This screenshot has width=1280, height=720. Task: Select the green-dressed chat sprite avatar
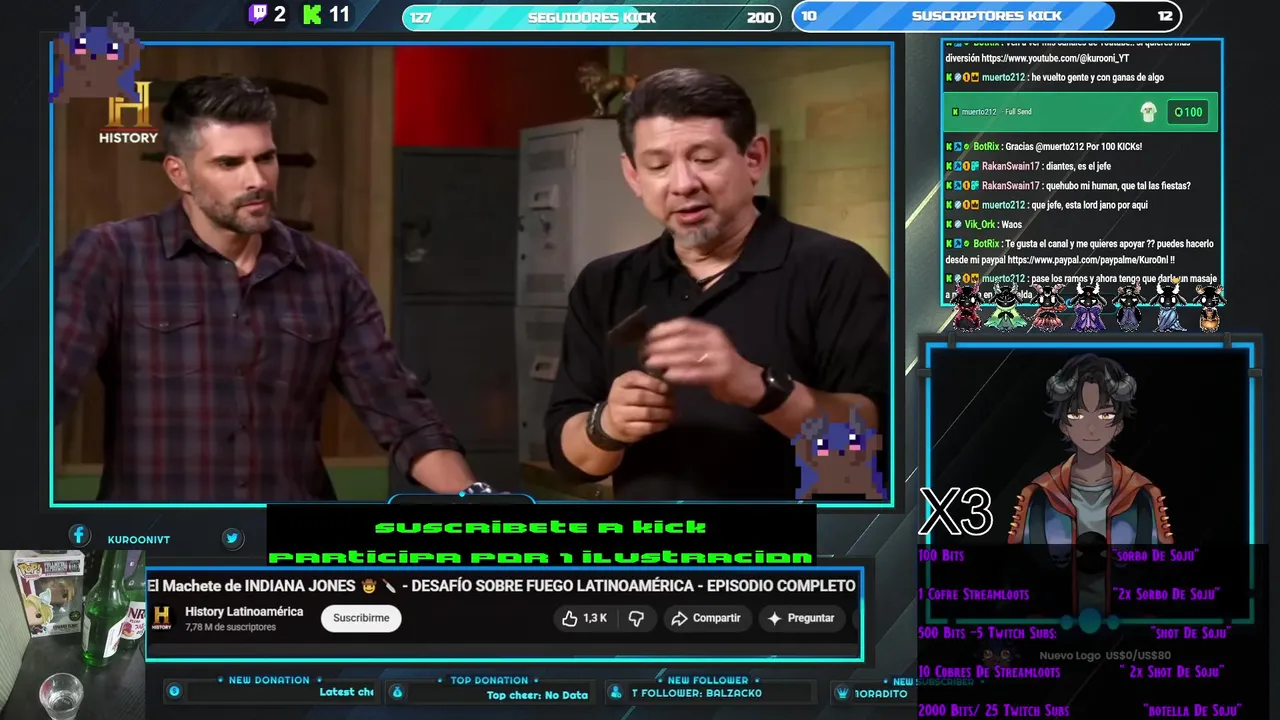(1004, 307)
